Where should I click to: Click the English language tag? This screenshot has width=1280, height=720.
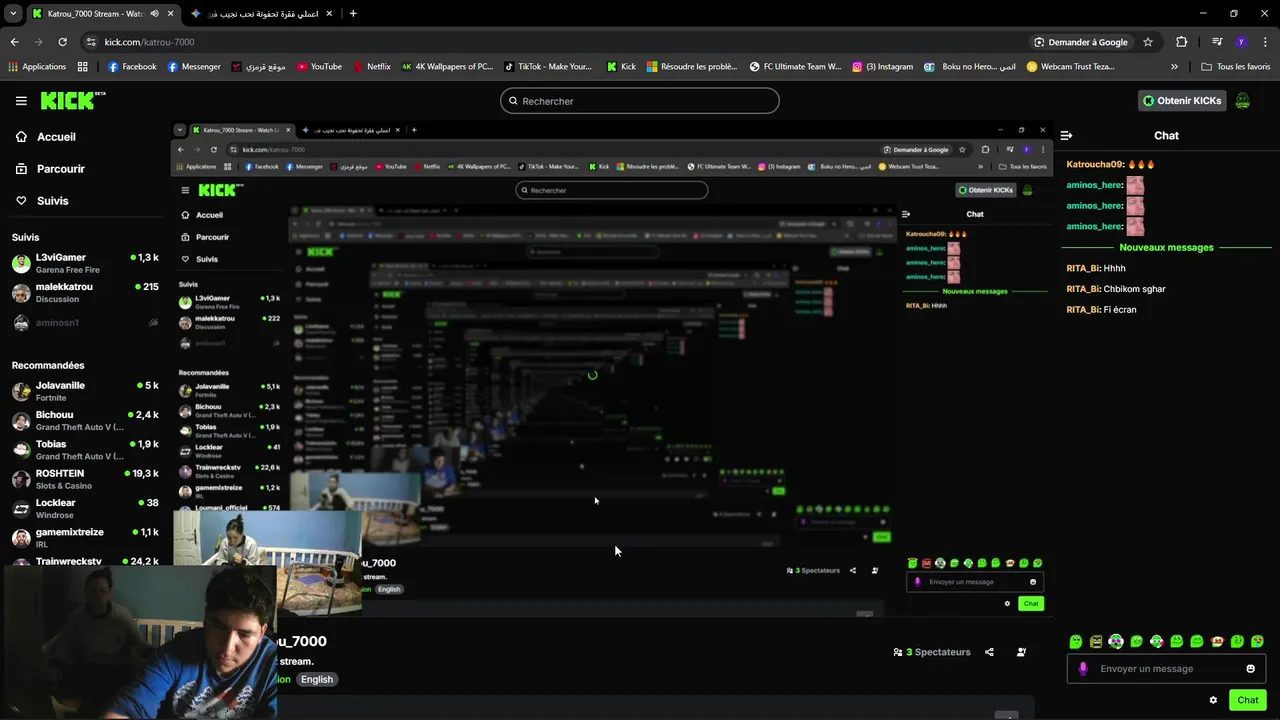(317, 679)
